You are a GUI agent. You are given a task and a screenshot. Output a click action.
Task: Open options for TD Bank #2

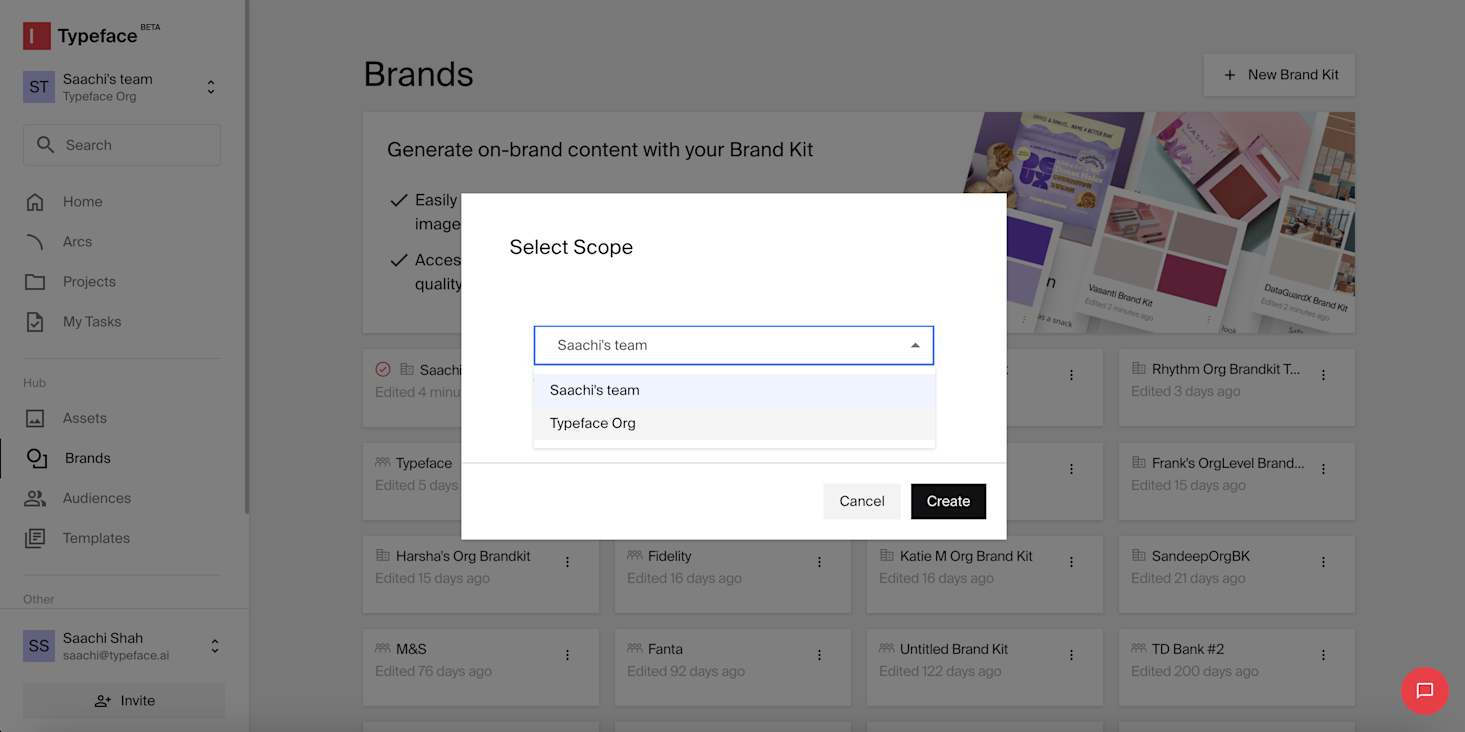1323,655
